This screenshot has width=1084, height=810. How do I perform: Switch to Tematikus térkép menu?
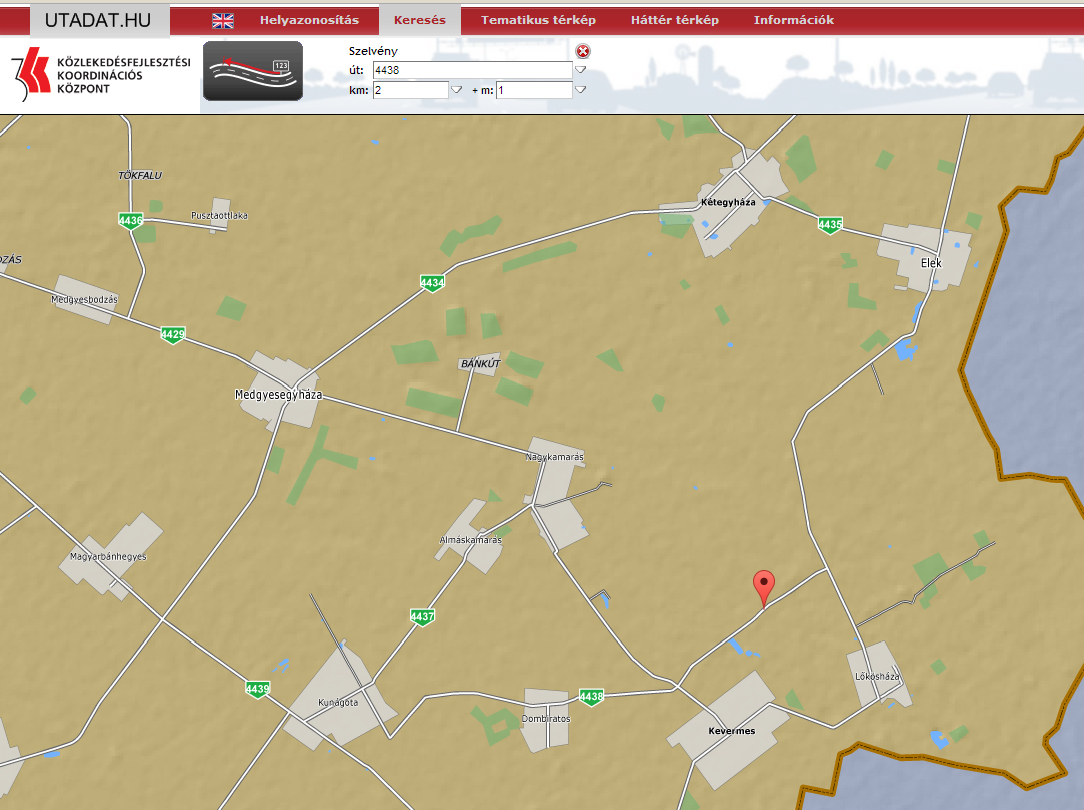[538, 20]
